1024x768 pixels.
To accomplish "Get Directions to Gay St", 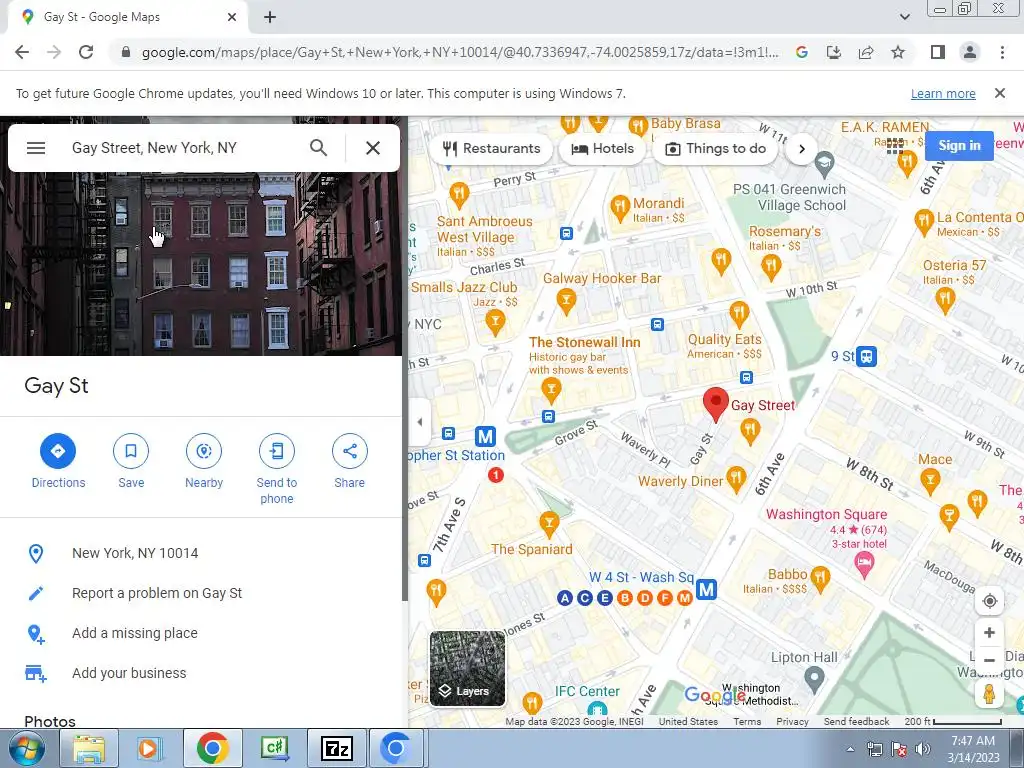I will click(x=58, y=461).
